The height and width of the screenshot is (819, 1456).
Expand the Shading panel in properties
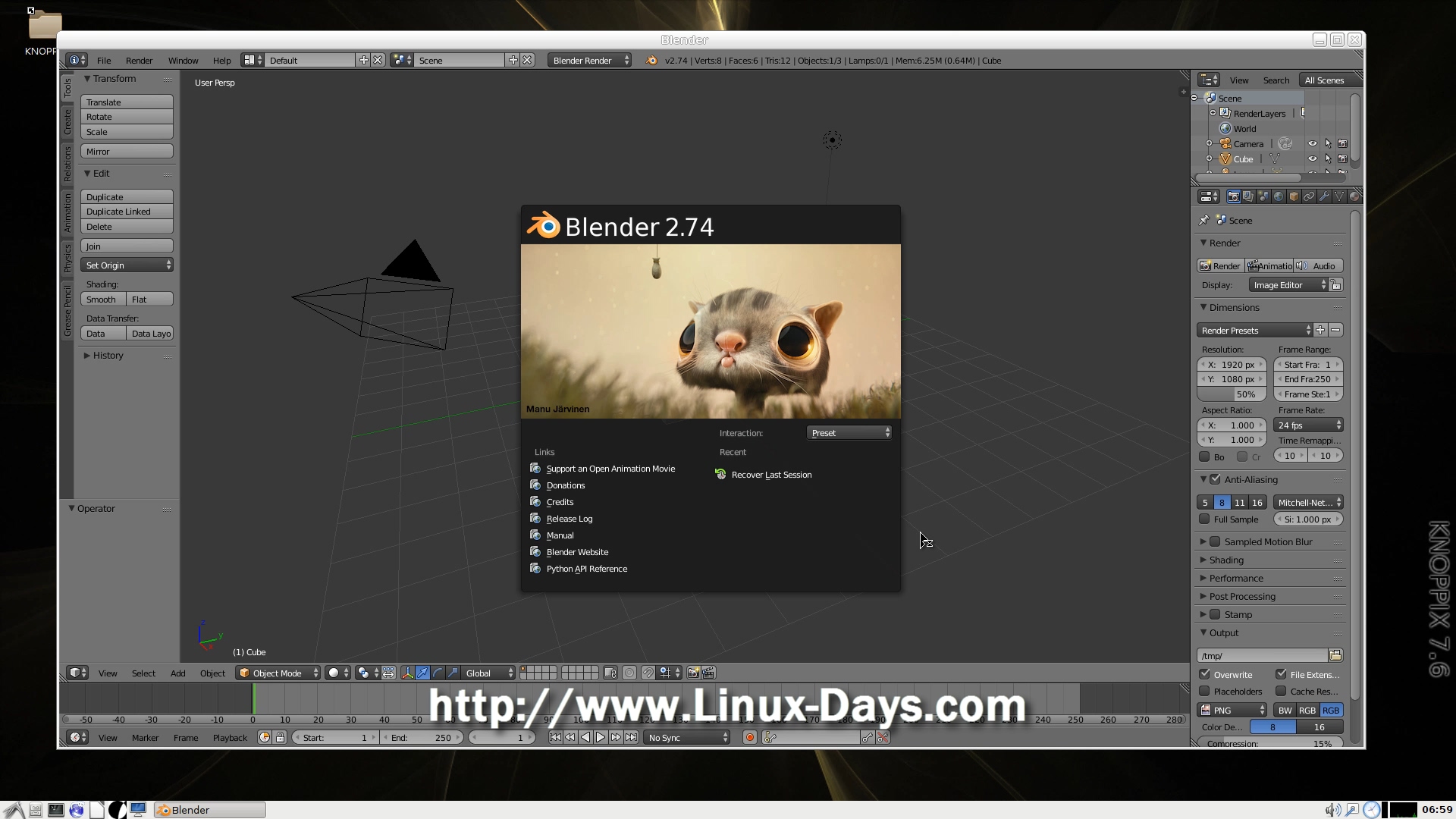[1226, 560]
